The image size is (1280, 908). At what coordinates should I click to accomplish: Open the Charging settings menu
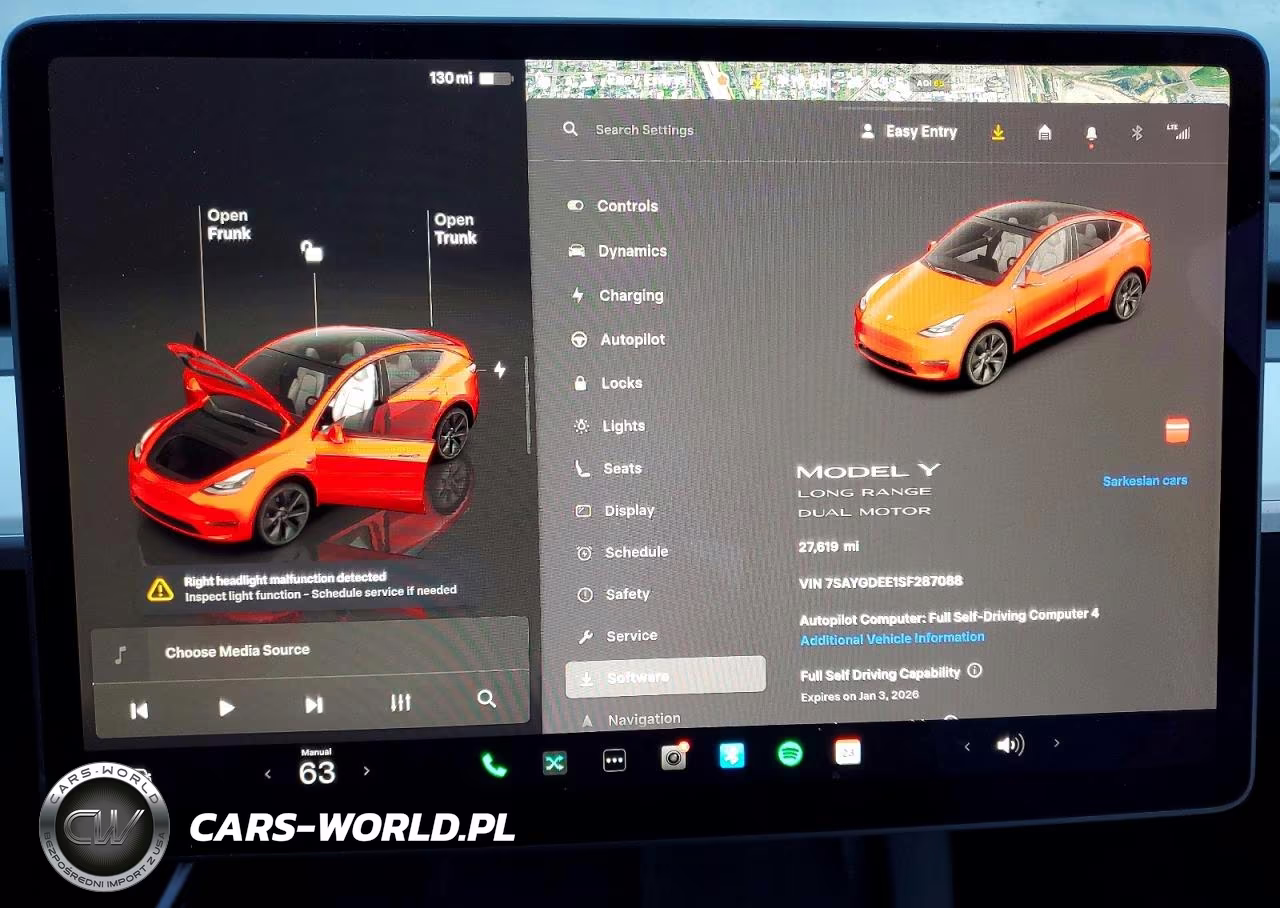[617, 296]
